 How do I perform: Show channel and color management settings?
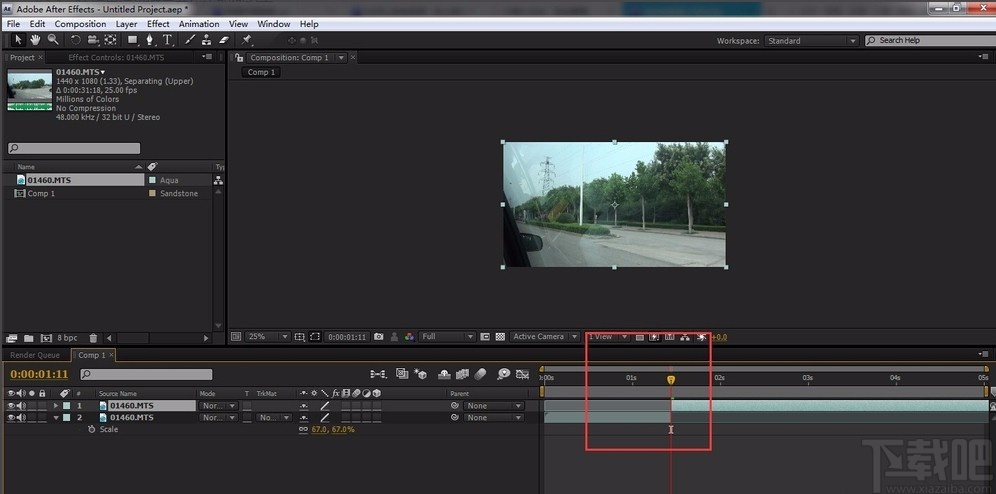pyautogui.click(x=410, y=337)
